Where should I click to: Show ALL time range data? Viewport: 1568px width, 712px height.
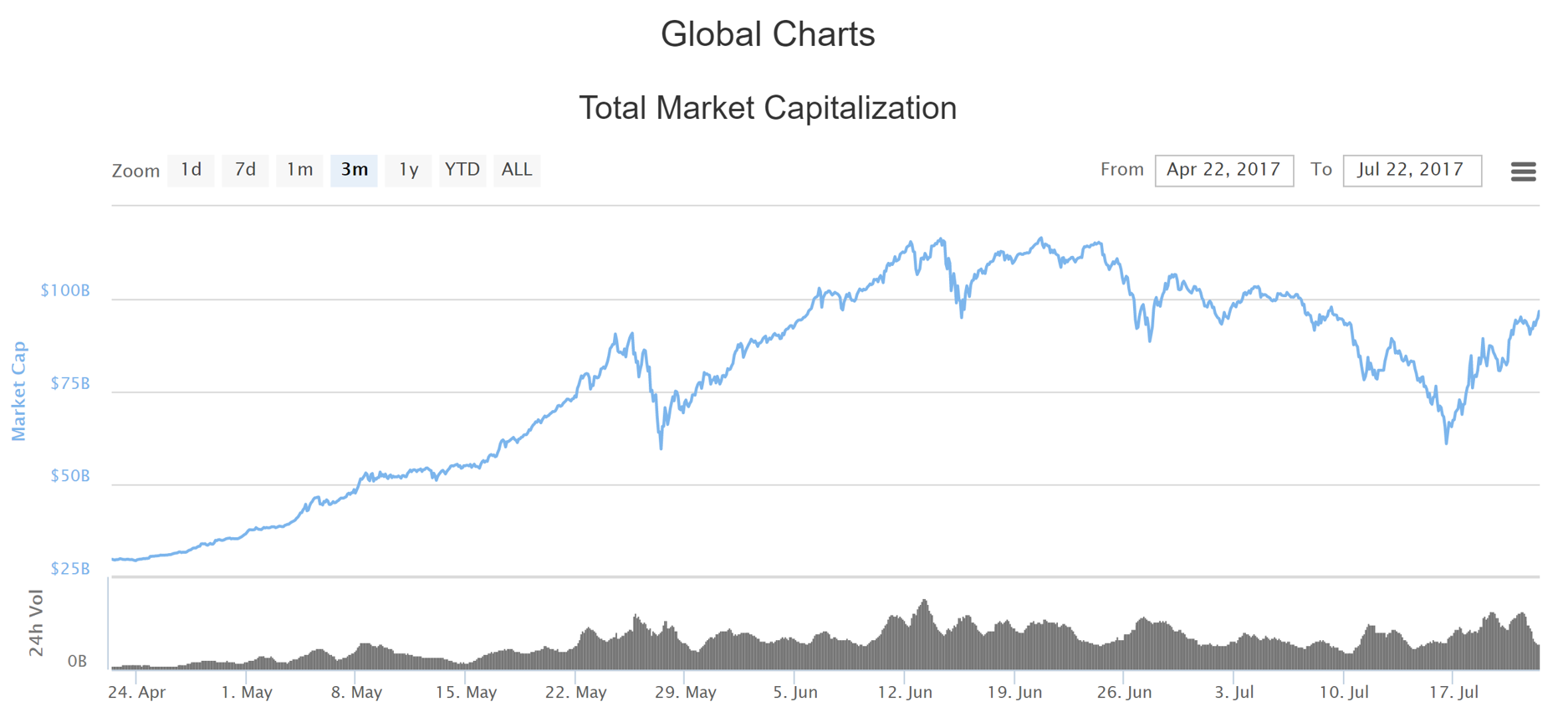click(517, 170)
